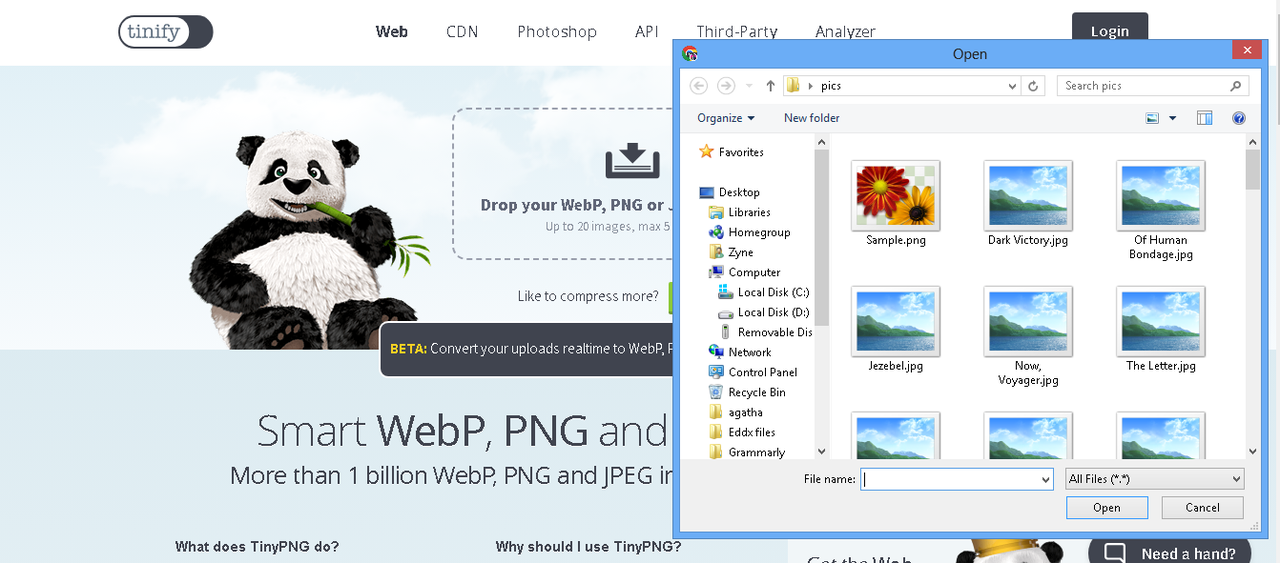The image size is (1280, 563).
Task: Open the Third-Party tab
Action: click(x=737, y=32)
